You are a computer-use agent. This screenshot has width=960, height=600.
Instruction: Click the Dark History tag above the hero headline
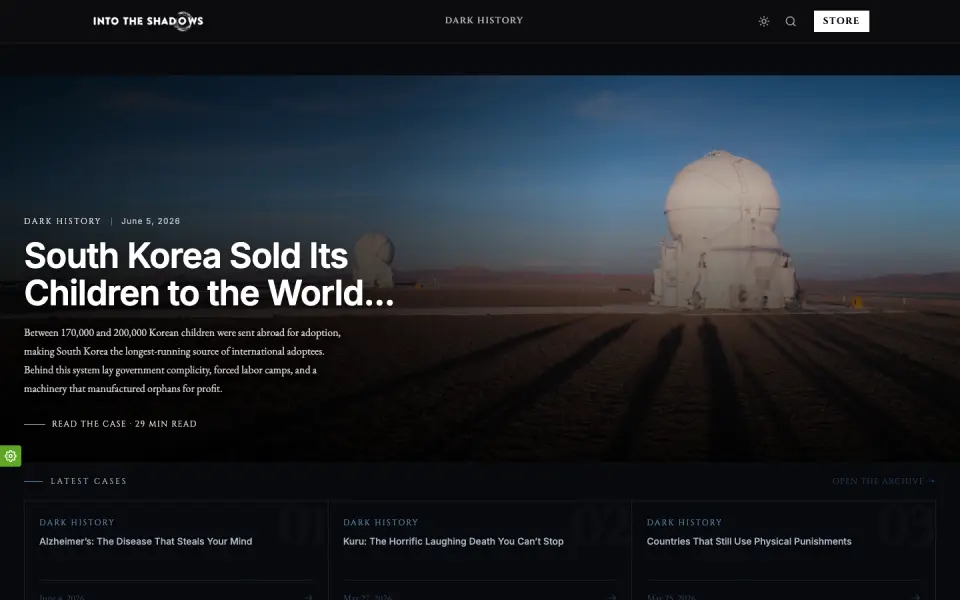click(x=62, y=221)
